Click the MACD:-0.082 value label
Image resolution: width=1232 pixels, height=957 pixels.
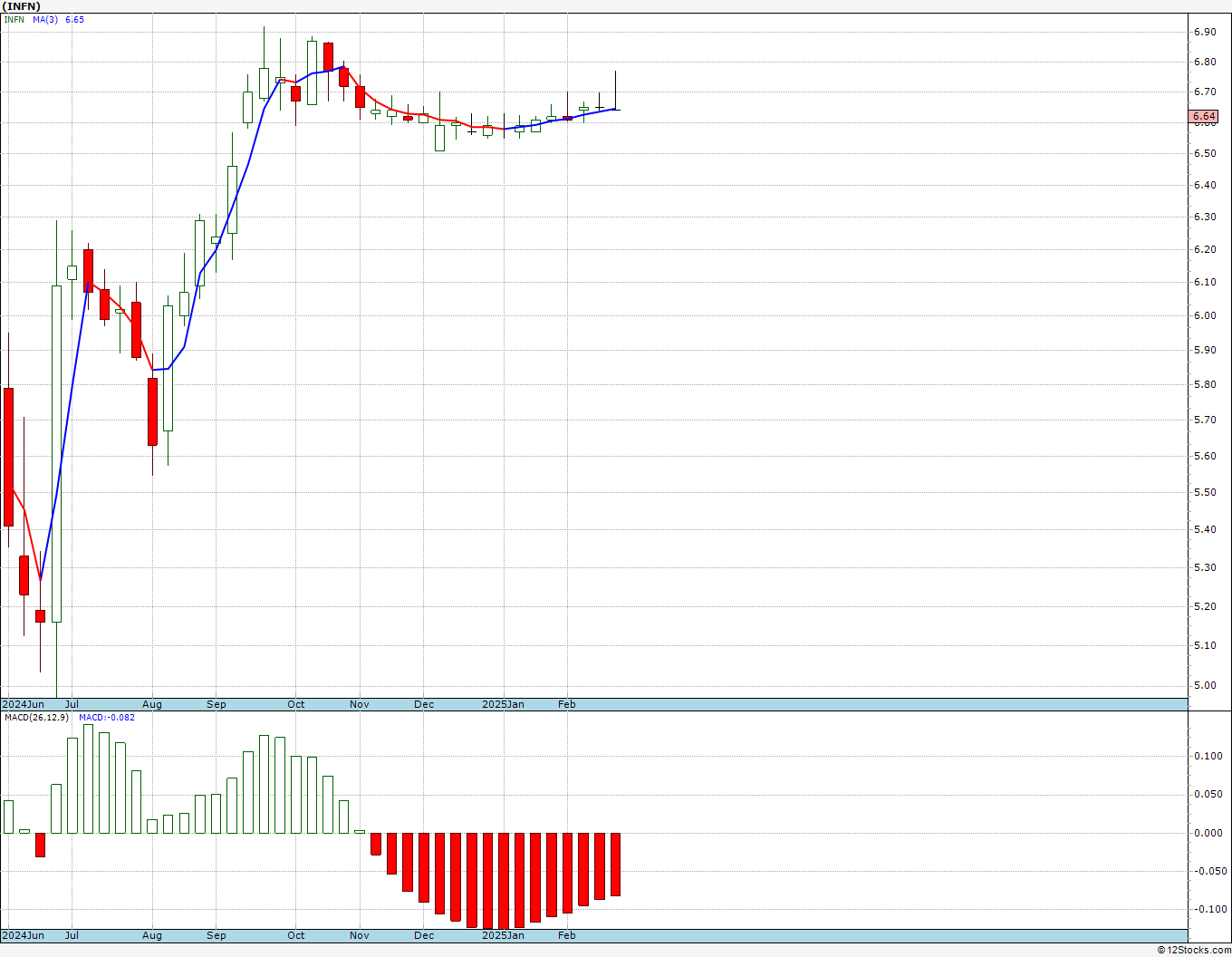pos(107,717)
